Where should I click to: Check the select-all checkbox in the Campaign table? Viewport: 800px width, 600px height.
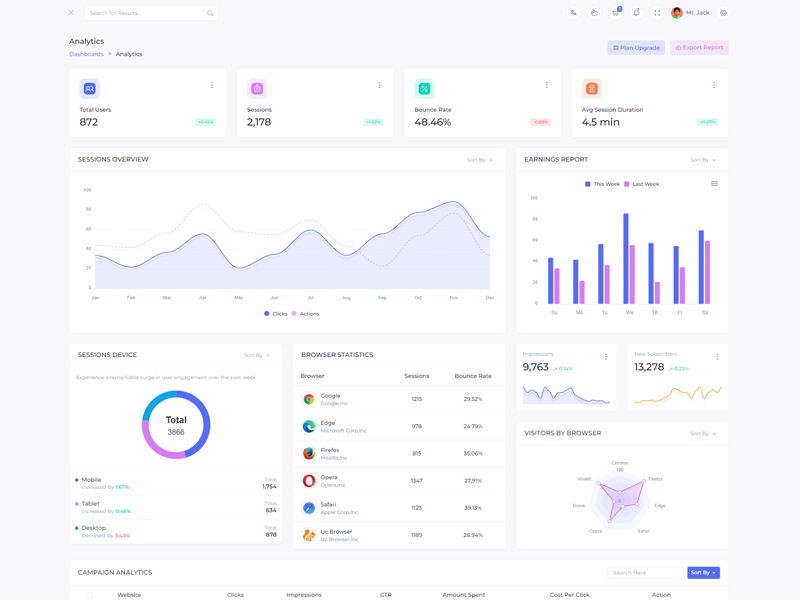[x=90, y=595]
